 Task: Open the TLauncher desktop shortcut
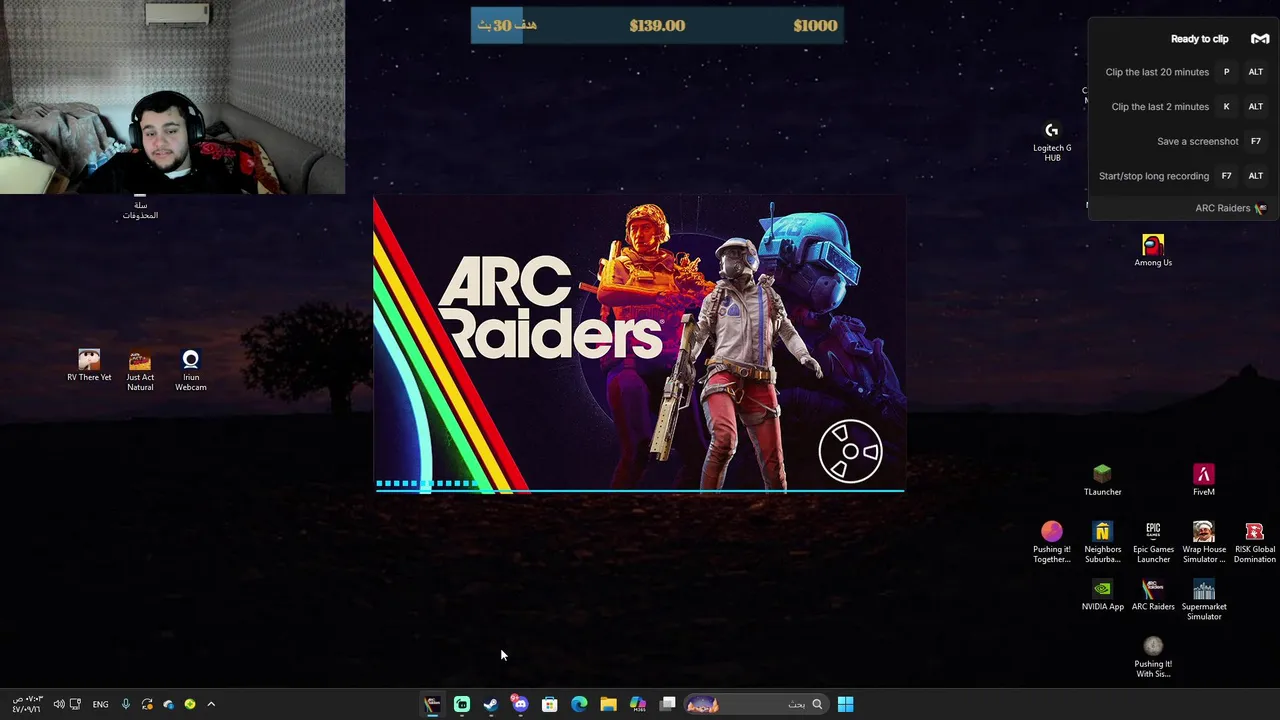coord(1102,480)
